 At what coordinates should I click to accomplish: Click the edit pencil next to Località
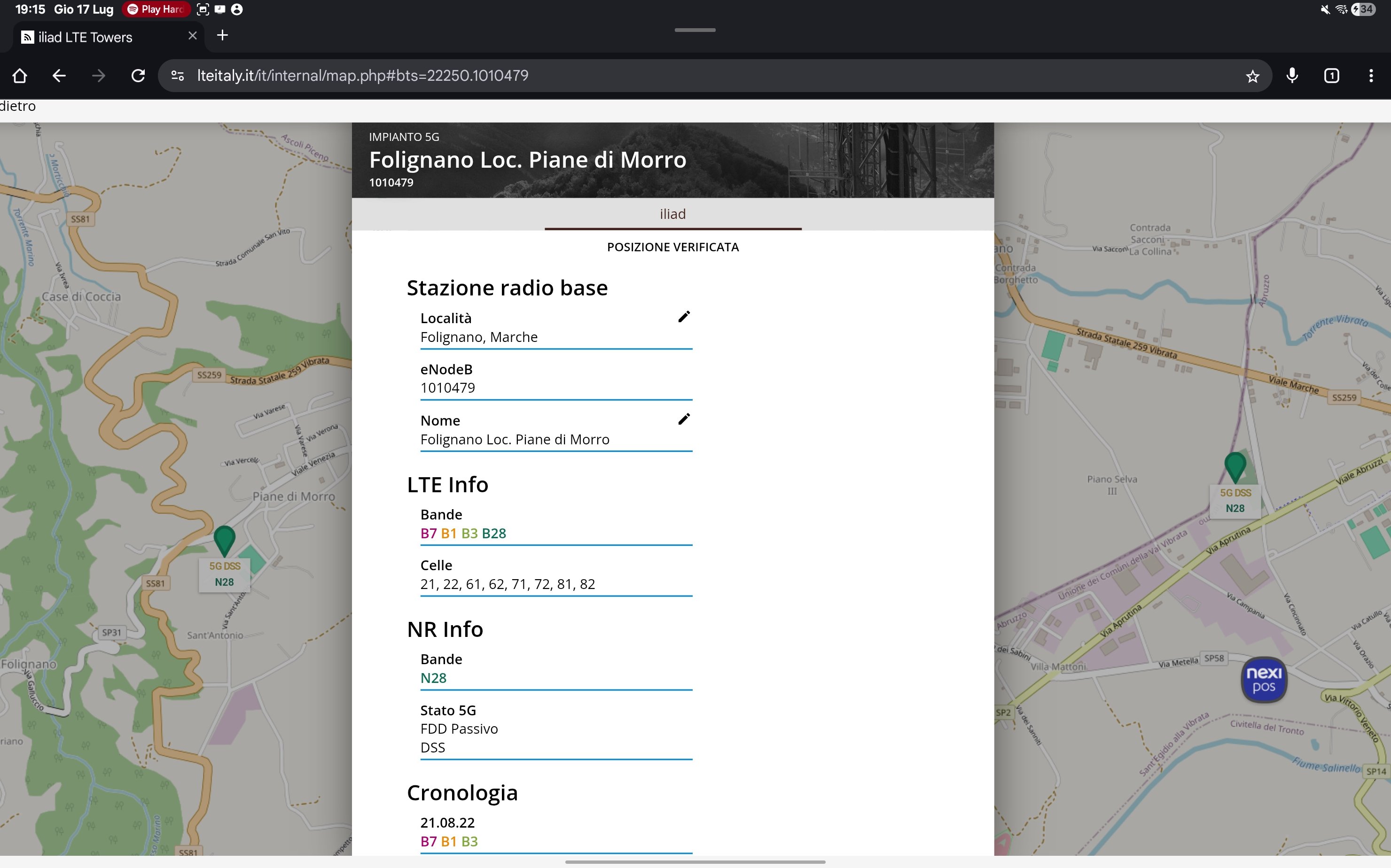[683, 317]
